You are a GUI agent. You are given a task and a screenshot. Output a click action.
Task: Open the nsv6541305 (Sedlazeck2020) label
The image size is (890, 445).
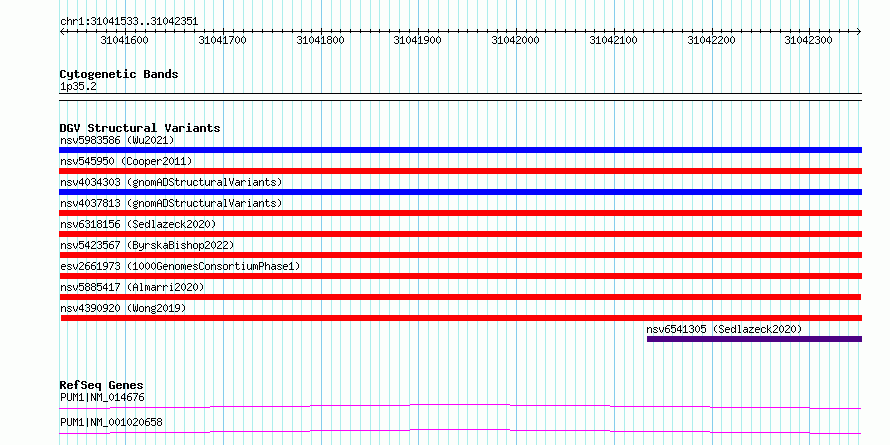(x=724, y=329)
